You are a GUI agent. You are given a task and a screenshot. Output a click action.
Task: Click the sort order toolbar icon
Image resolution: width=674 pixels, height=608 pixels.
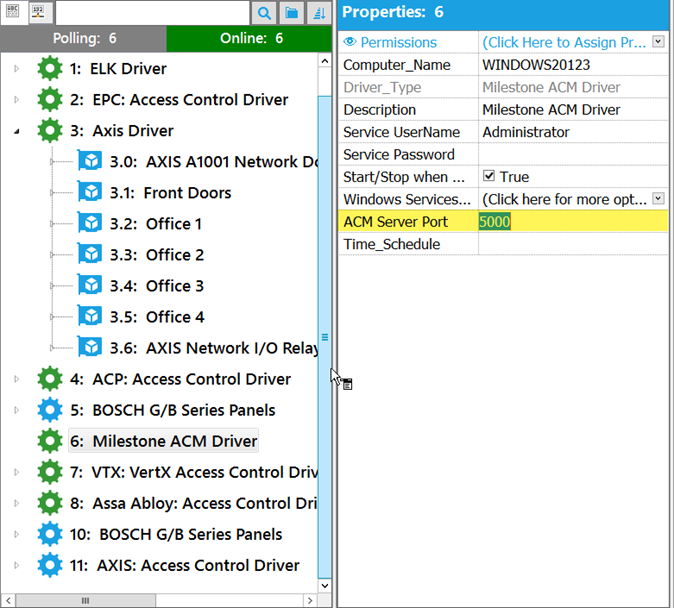pos(319,13)
